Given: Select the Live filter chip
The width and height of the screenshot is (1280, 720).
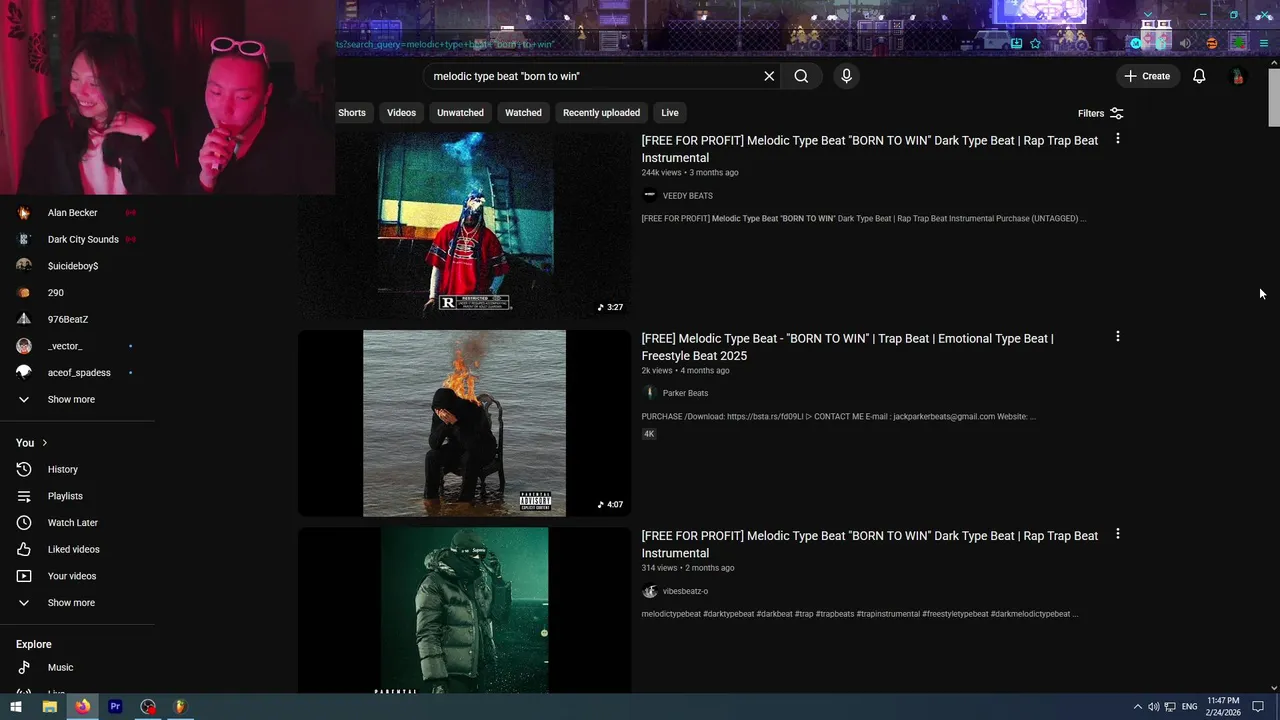Looking at the screenshot, I should click(x=670, y=113).
